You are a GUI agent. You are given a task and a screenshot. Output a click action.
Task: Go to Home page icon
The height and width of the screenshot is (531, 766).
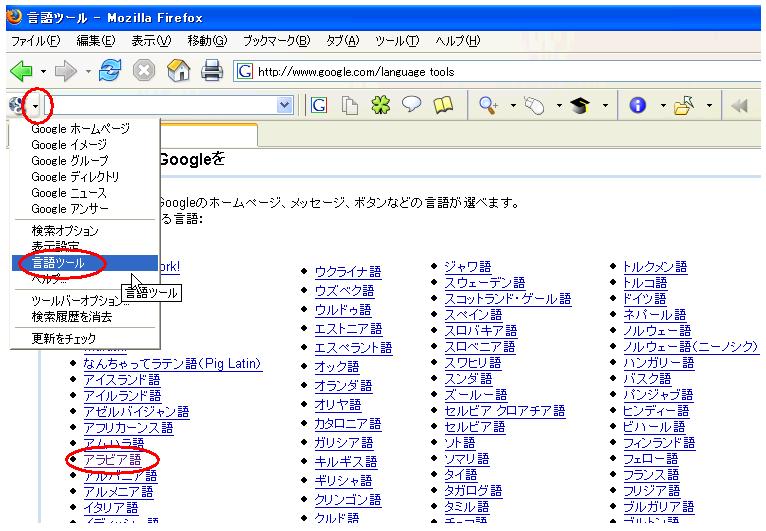[x=178, y=70]
